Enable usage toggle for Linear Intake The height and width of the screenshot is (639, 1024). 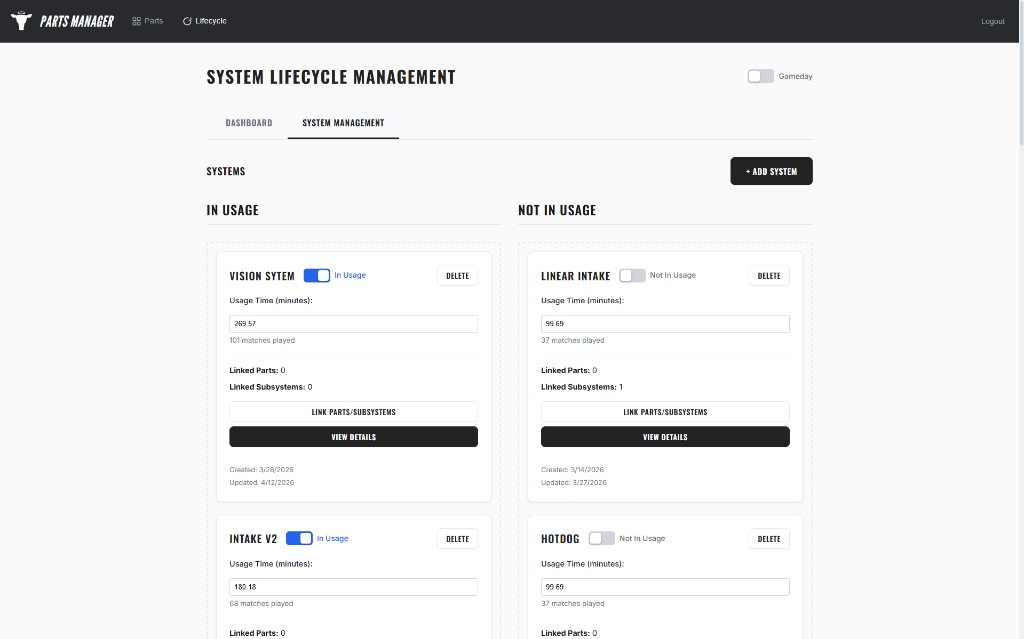[632, 275]
